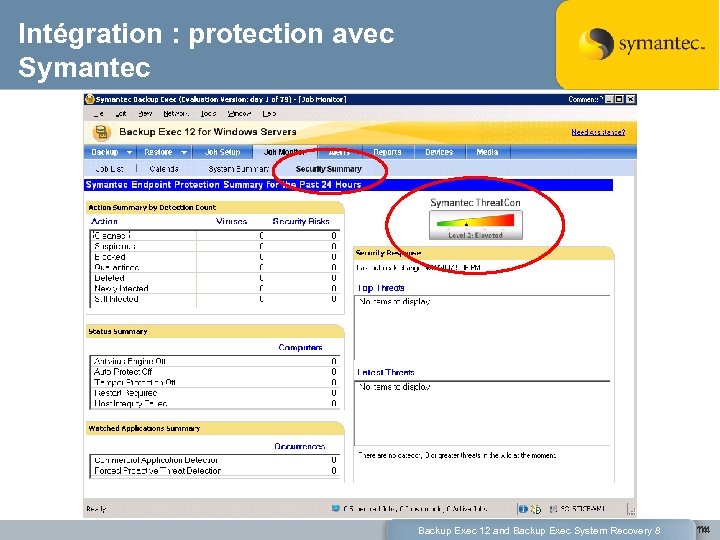Open the Restore tab
This screenshot has height=540, width=720.
tap(158, 152)
